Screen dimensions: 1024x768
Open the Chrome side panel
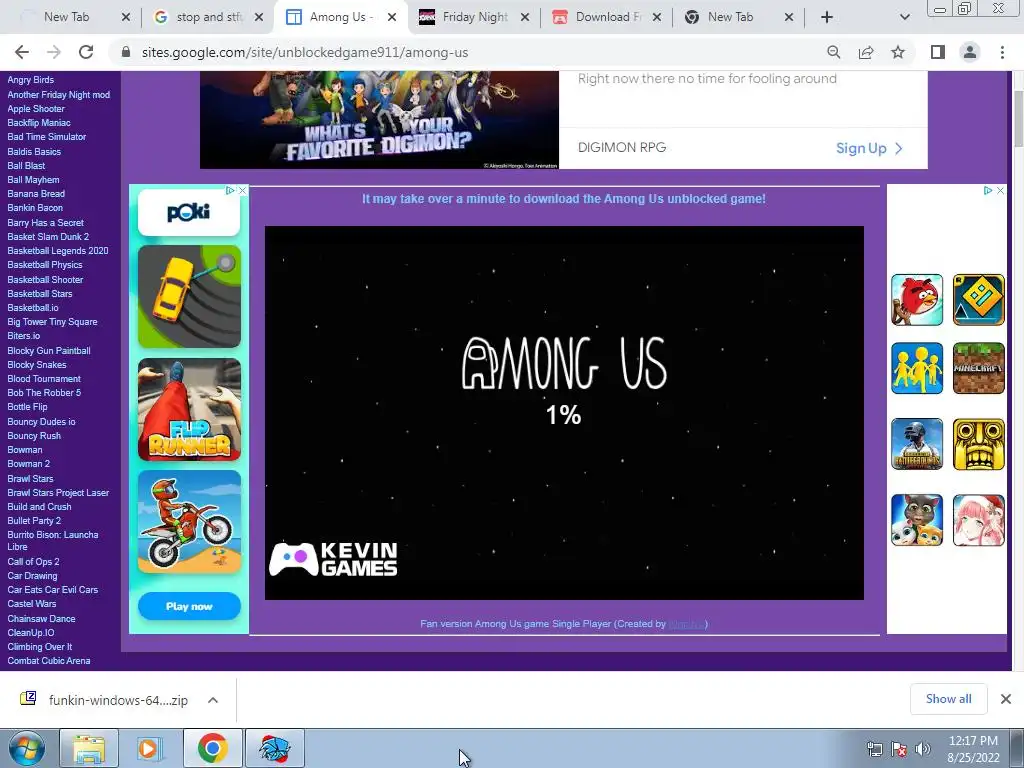tap(938, 52)
